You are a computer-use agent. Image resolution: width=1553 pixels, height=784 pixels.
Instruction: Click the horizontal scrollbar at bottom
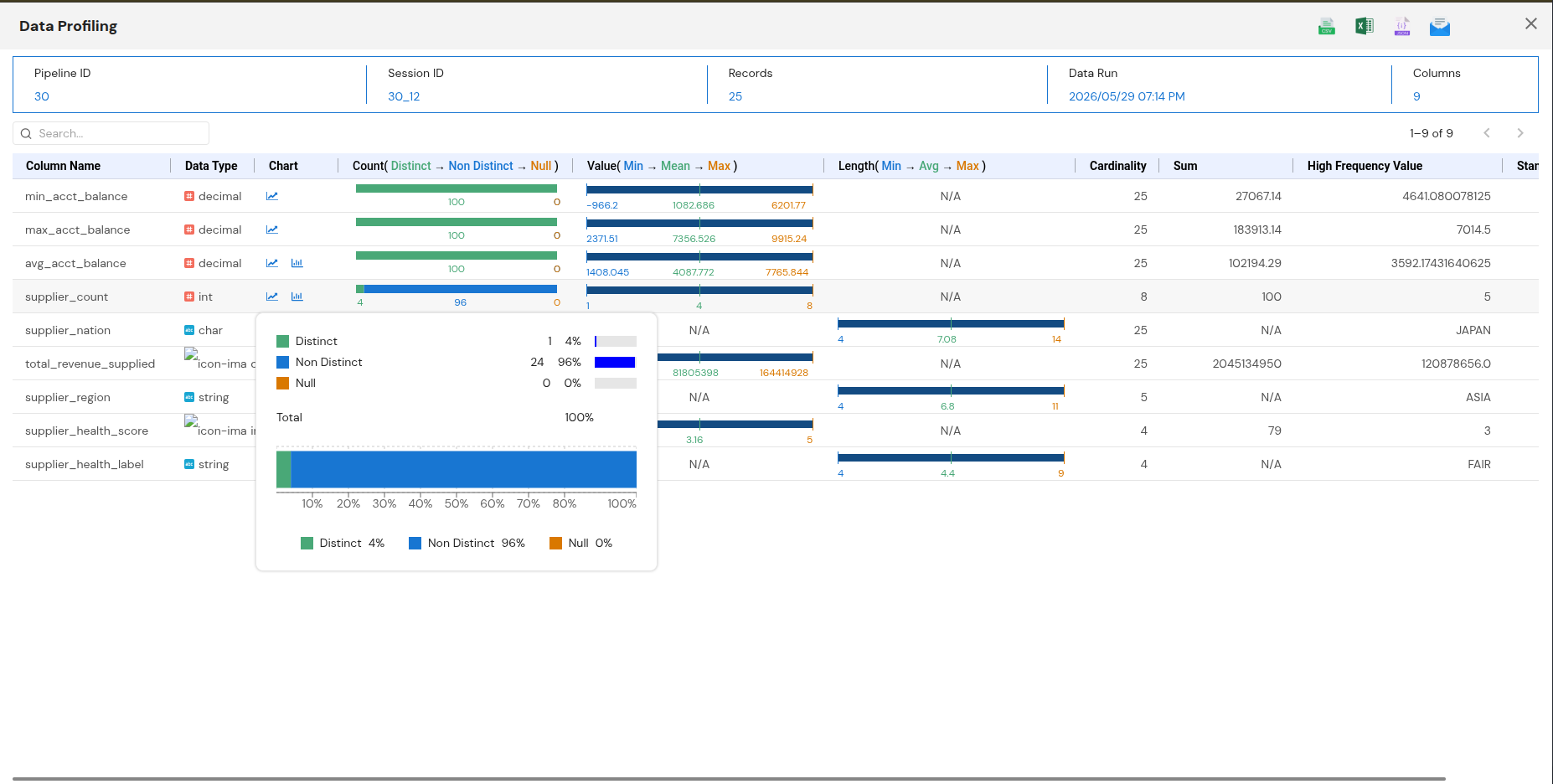pyautogui.click(x=729, y=779)
